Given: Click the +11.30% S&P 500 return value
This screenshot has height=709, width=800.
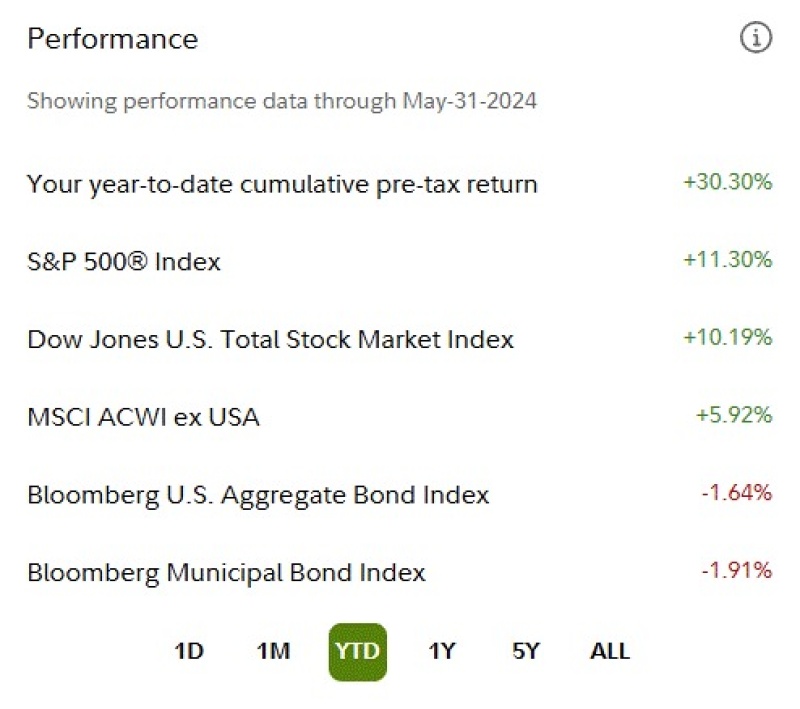Looking at the screenshot, I should pos(728,260).
